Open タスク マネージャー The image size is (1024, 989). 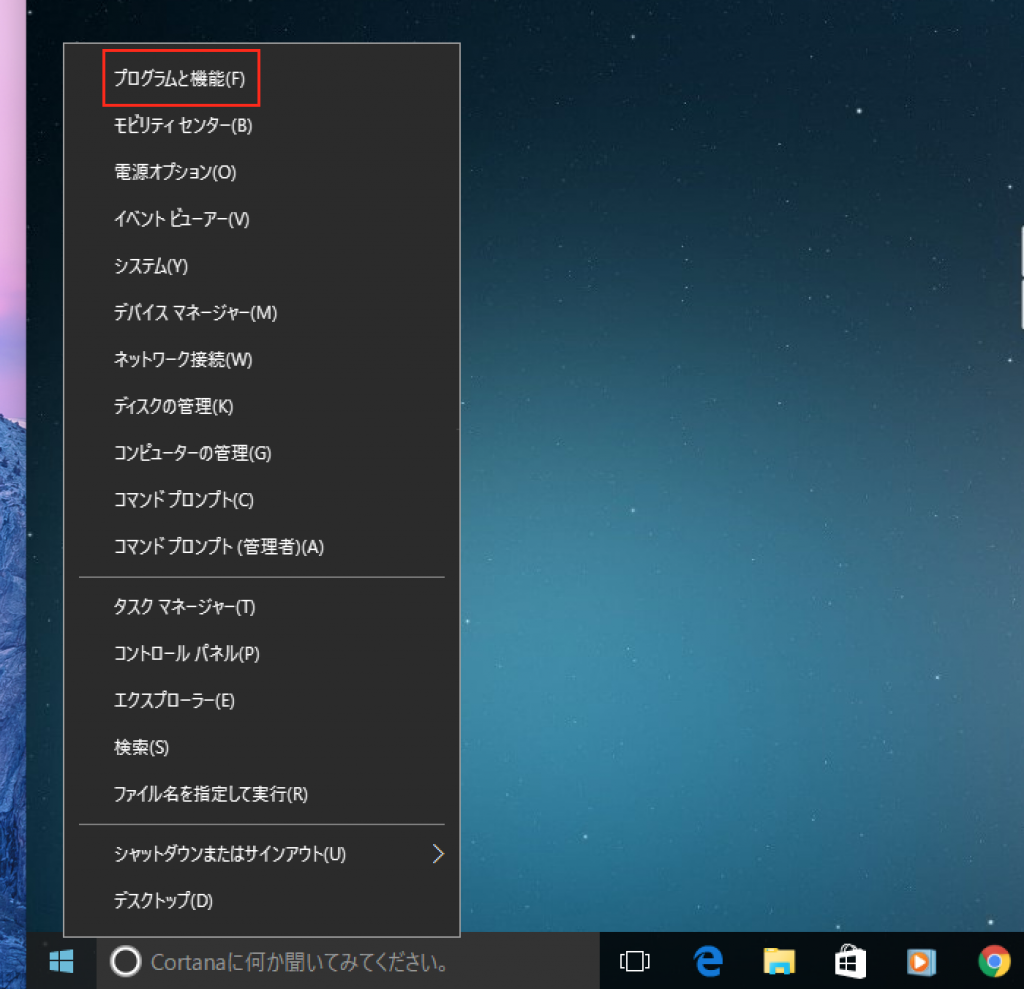point(183,607)
